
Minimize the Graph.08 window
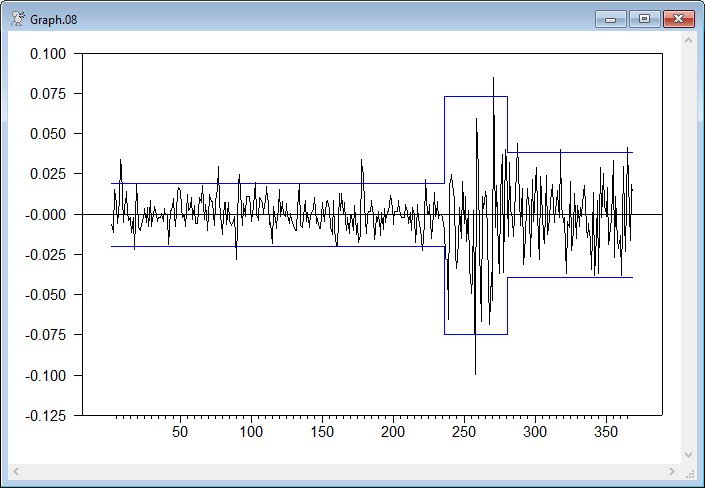coord(610,18)
